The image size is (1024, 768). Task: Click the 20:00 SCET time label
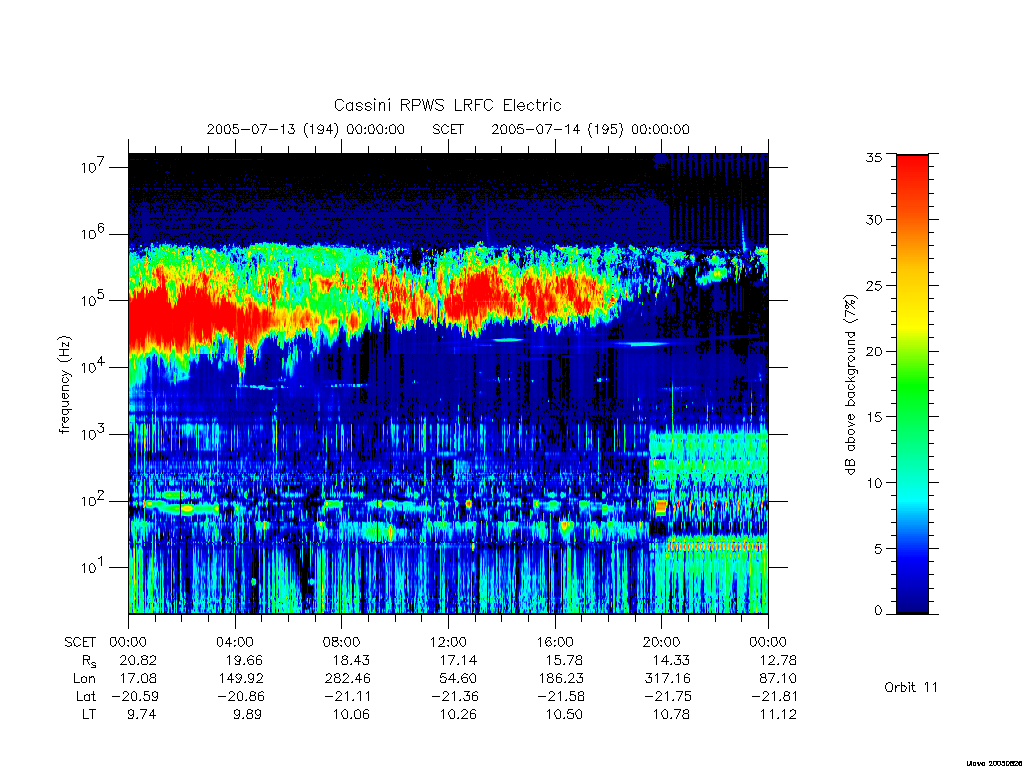(662, 642)
